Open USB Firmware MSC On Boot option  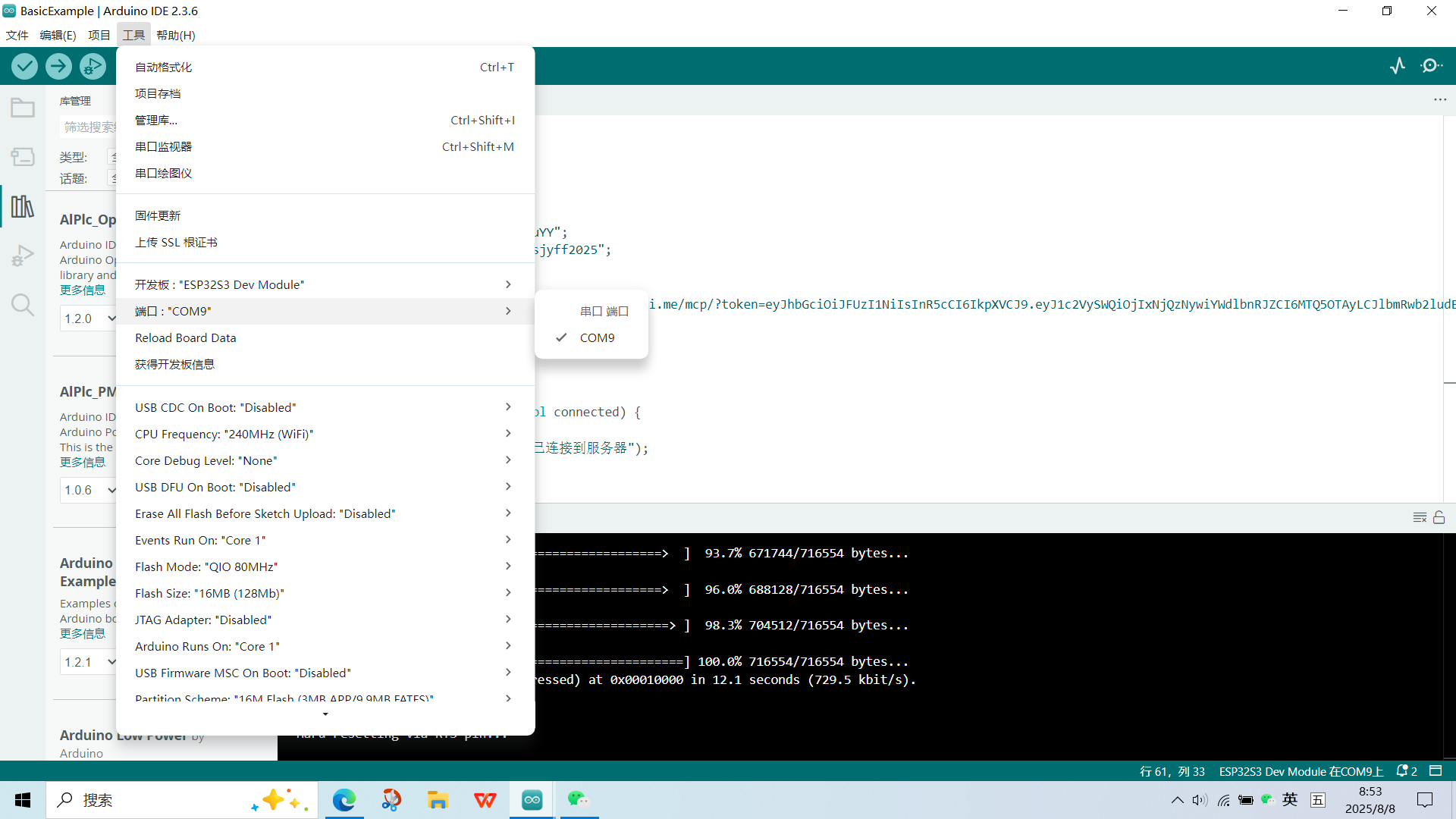click(325, 673)
